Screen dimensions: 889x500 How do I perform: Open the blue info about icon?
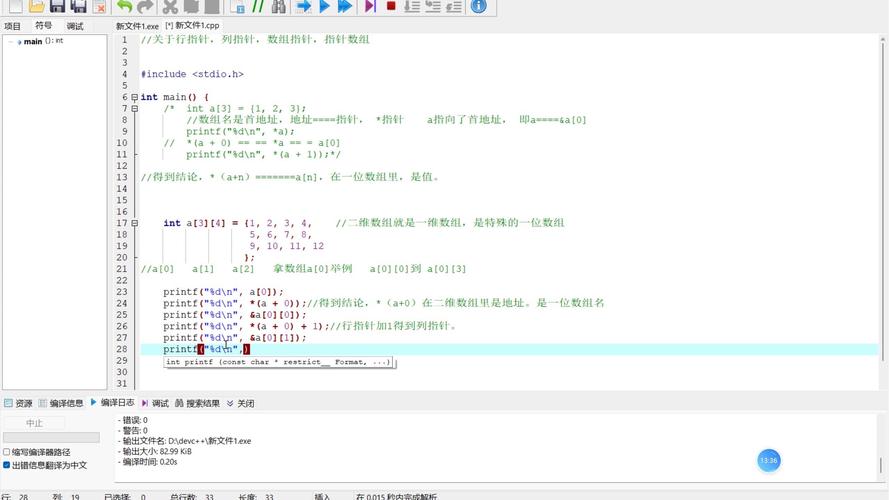coord(479,6)
